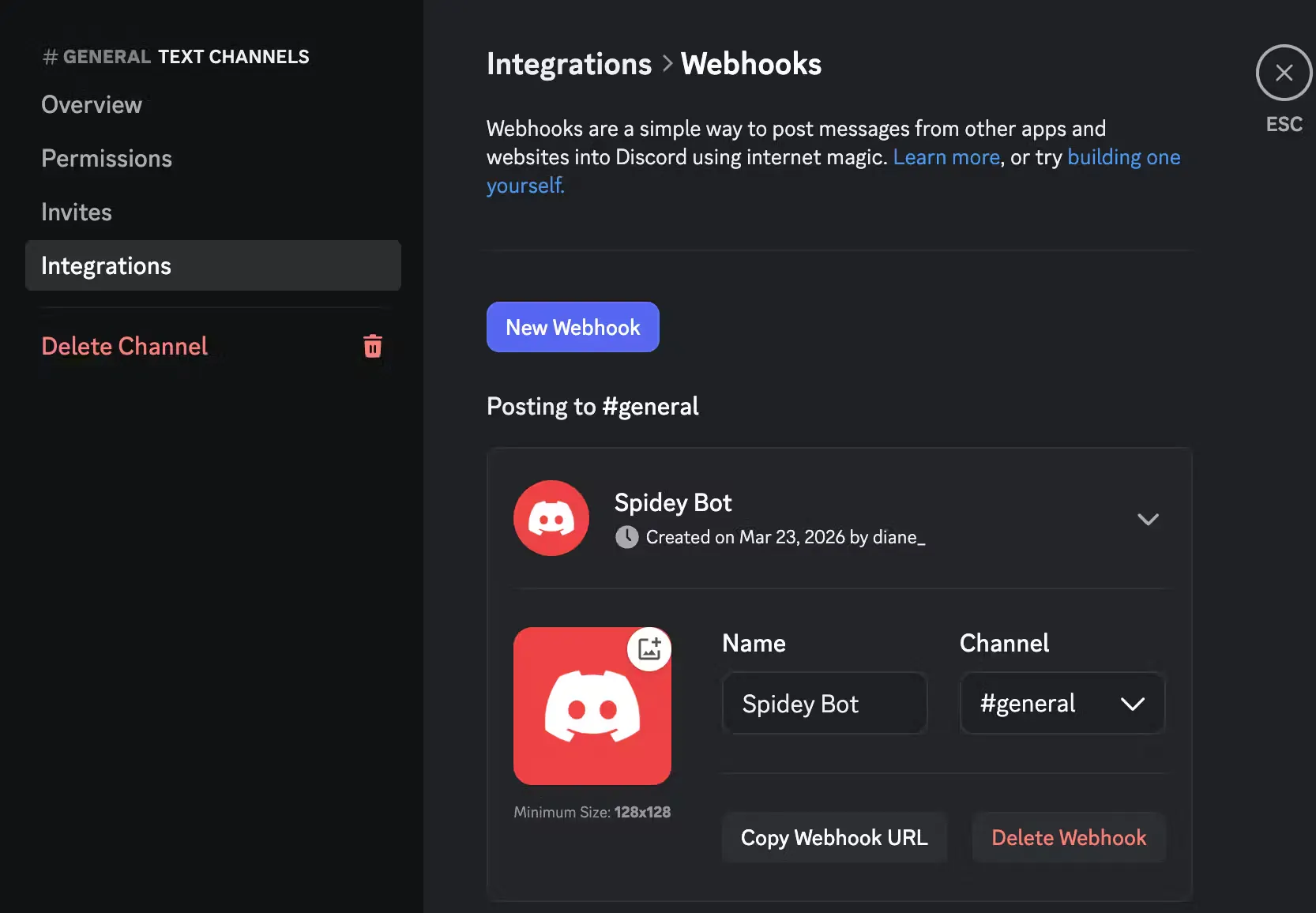The image size is (1316, 913).
Task: Click the clock icon next to creation date
Action: tap(627, 537)
